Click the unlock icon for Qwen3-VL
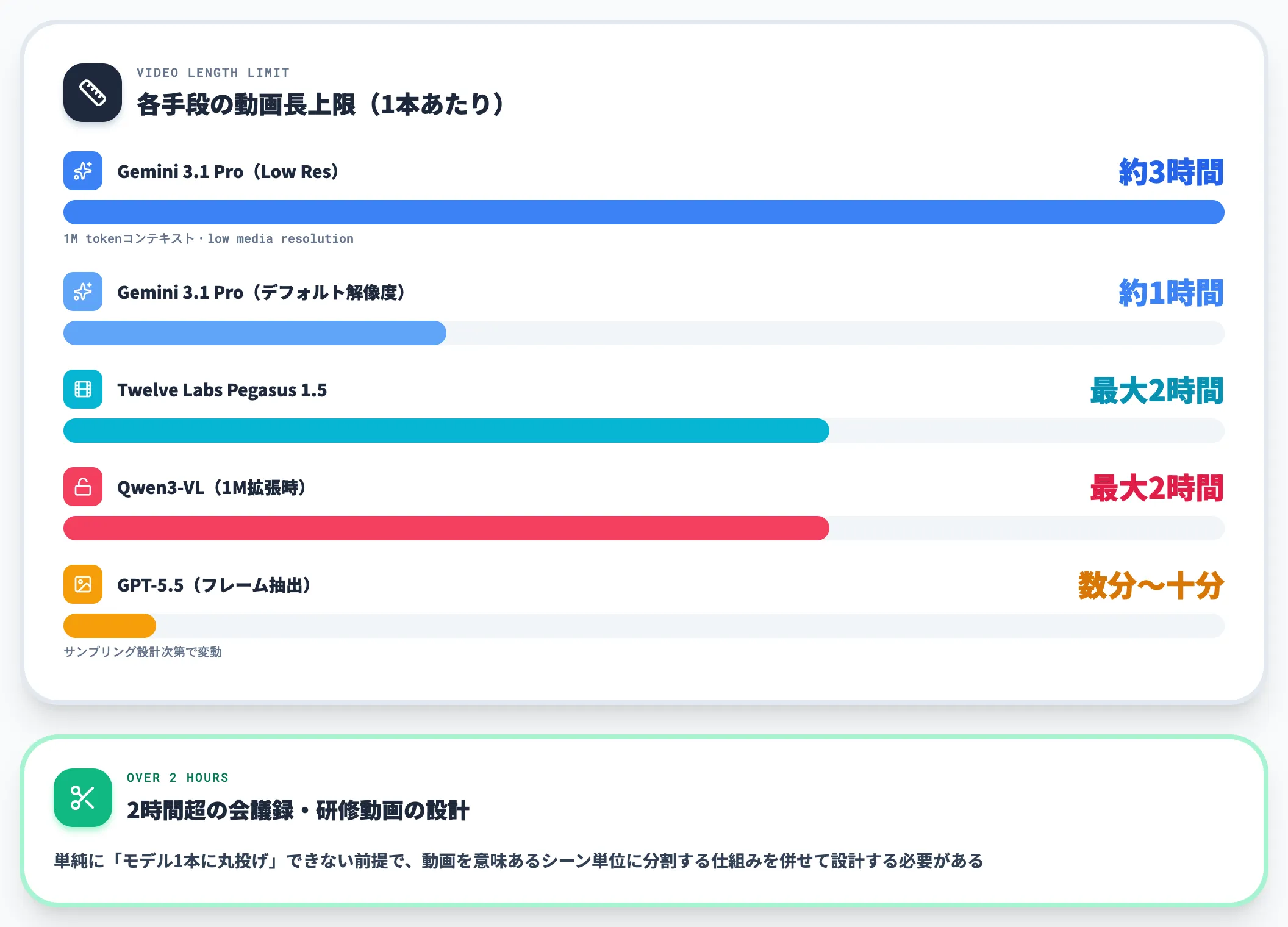 pos(83,487)
